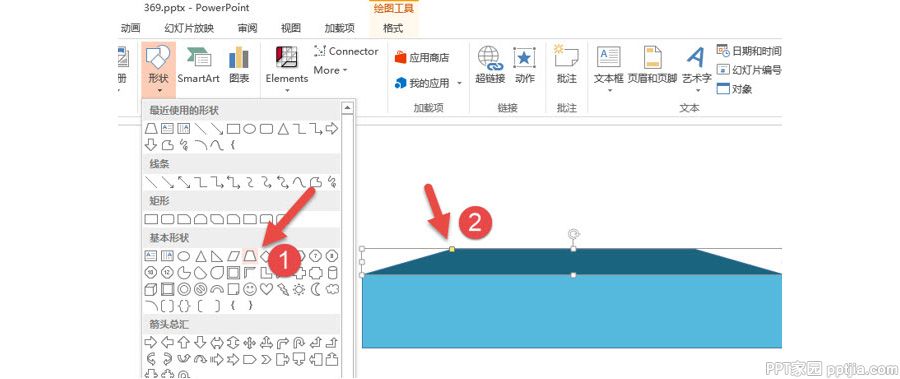Viewport: 900px width, 379px height.
Task: Open the 视图 tab
Action: [x=290, y=28]
